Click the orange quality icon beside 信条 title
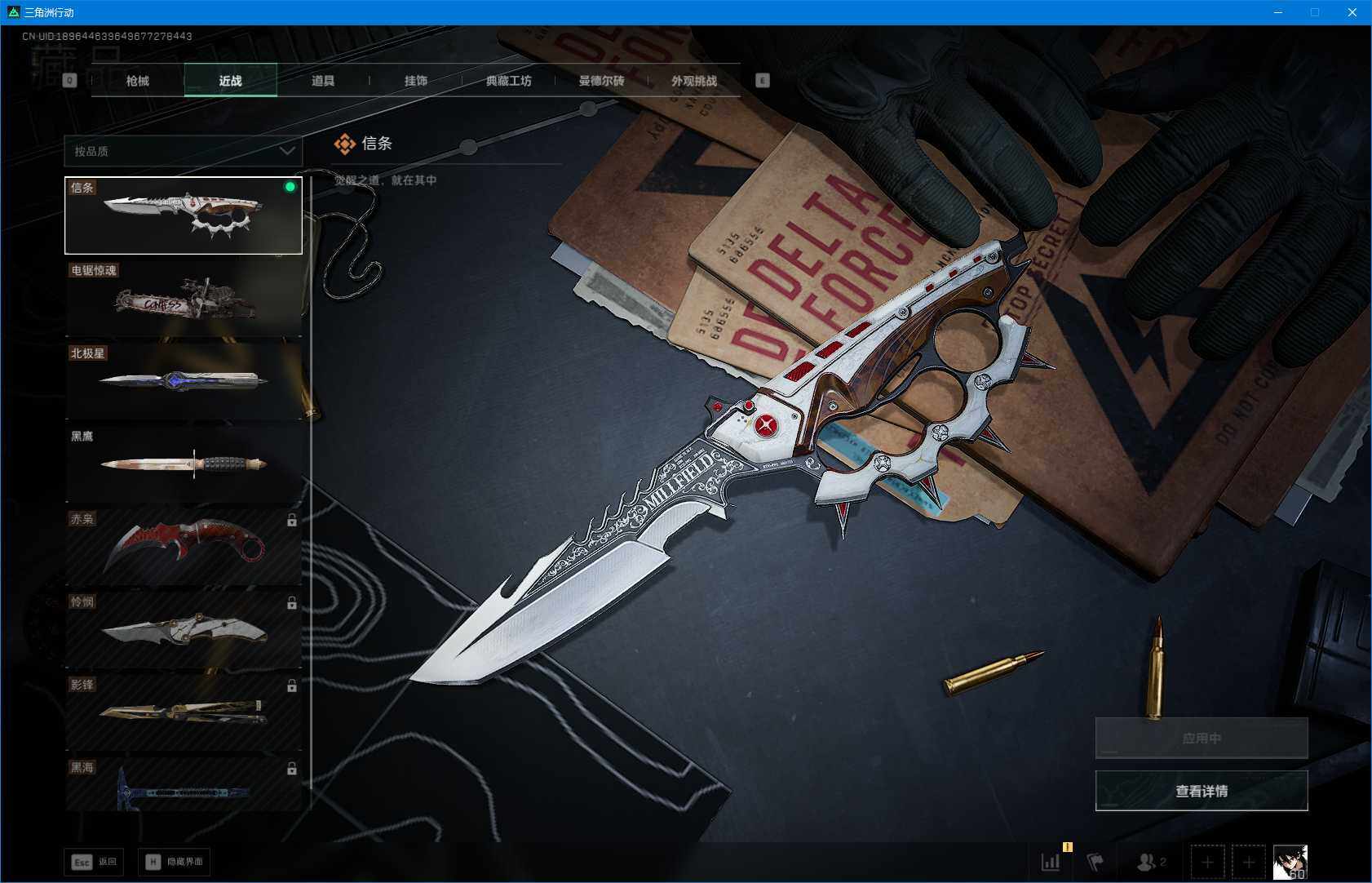 pos(344,144)
